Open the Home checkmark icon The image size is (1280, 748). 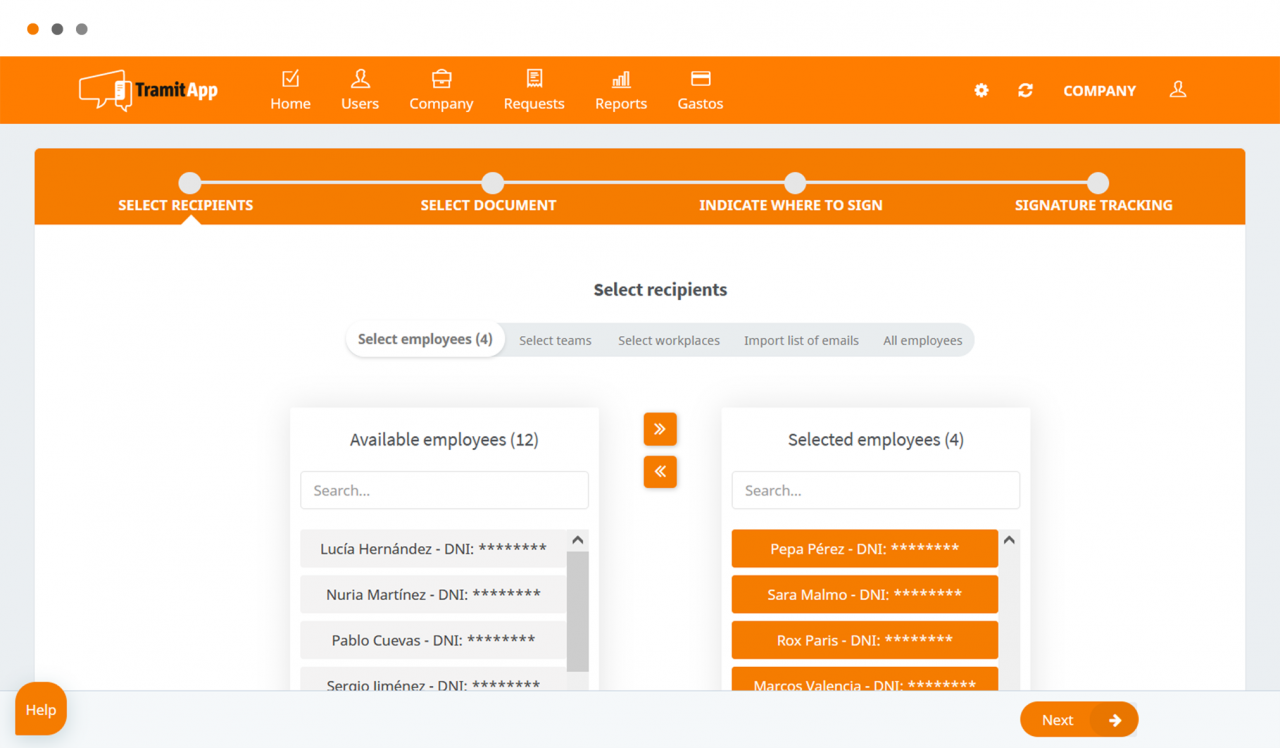[290, 79]
